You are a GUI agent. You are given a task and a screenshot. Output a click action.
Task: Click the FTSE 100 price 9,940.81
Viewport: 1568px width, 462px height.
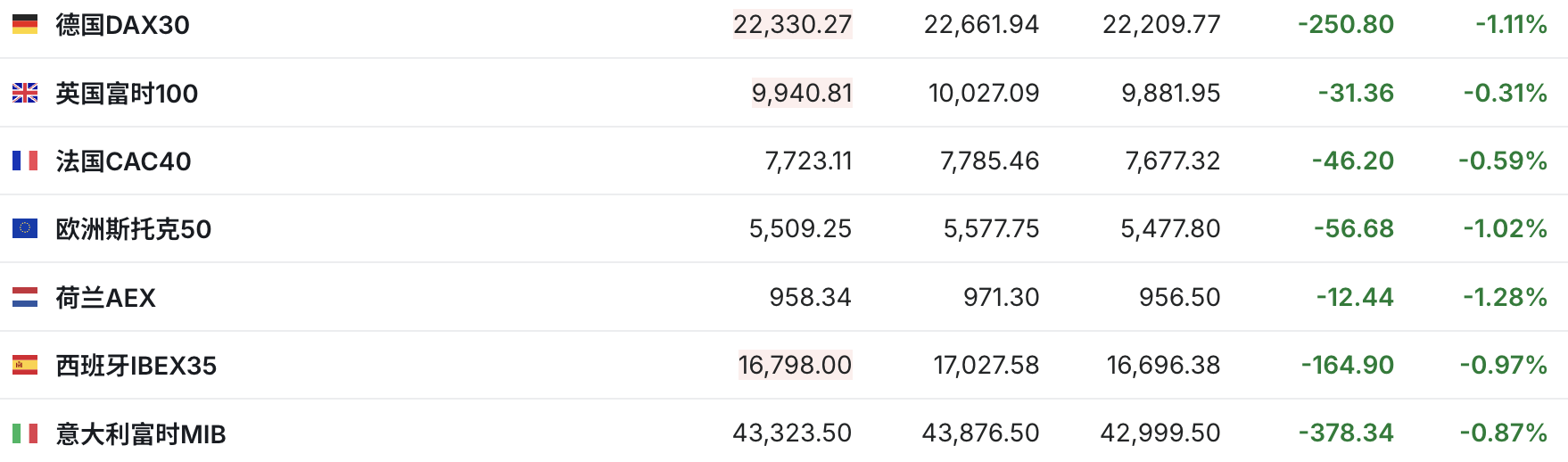802,93
